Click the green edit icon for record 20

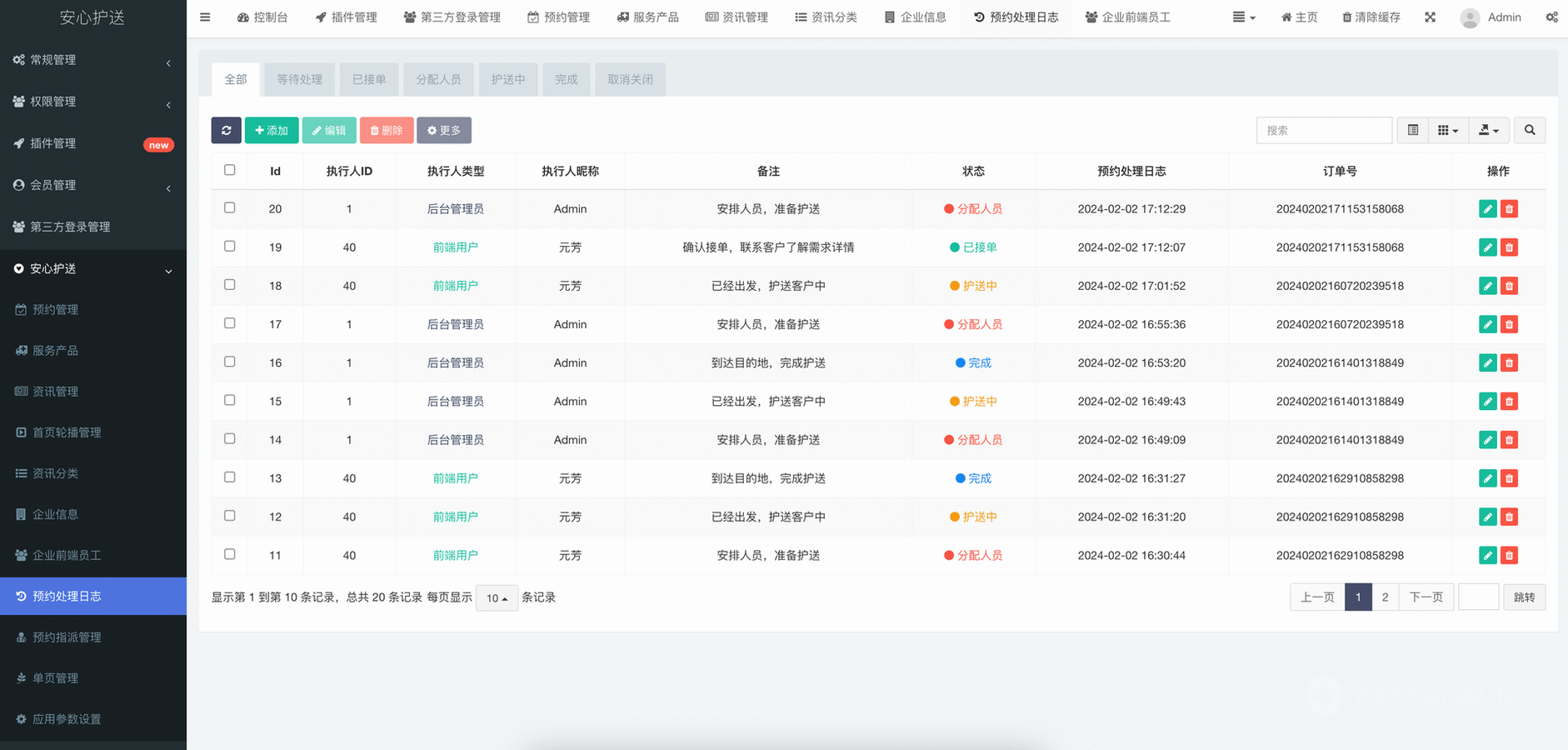[1487, 209]
